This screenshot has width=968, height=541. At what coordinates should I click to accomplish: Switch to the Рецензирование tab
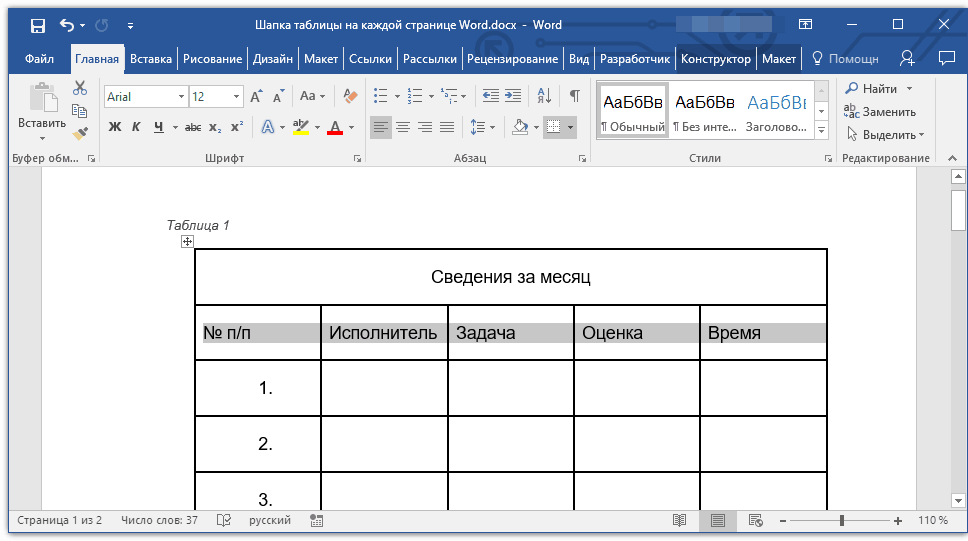pos(512,59)
